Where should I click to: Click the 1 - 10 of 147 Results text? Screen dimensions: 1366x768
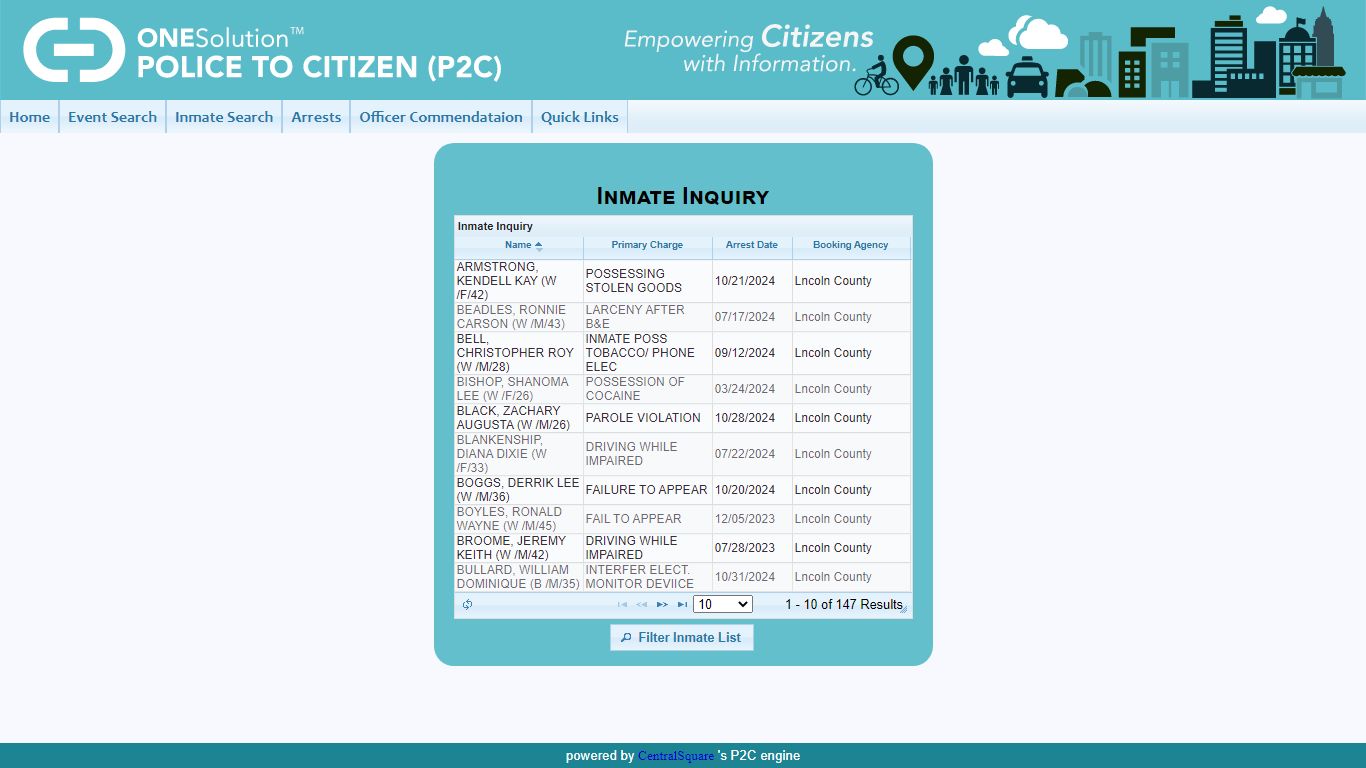click(x=844, y=604)
